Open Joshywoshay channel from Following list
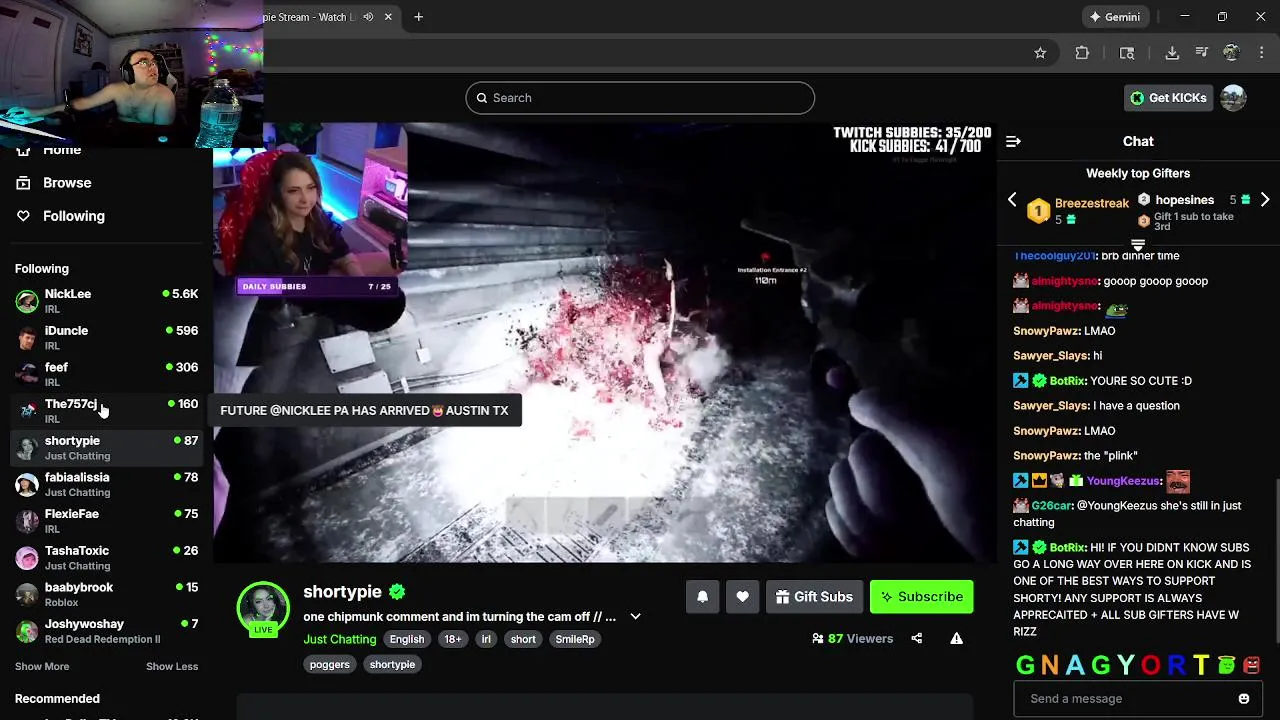Screen dimensions: 1280x720 (x=106, y=630)
